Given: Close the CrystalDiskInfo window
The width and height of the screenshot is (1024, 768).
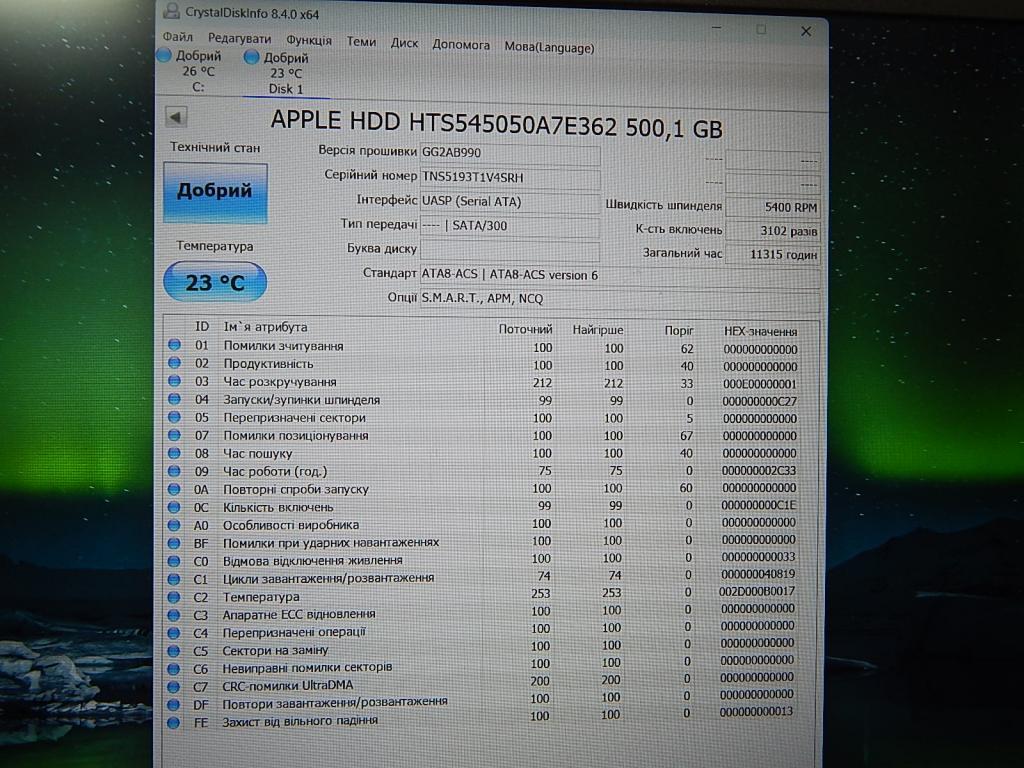Looking at the screenshot, I should click(x=806, y=31).
